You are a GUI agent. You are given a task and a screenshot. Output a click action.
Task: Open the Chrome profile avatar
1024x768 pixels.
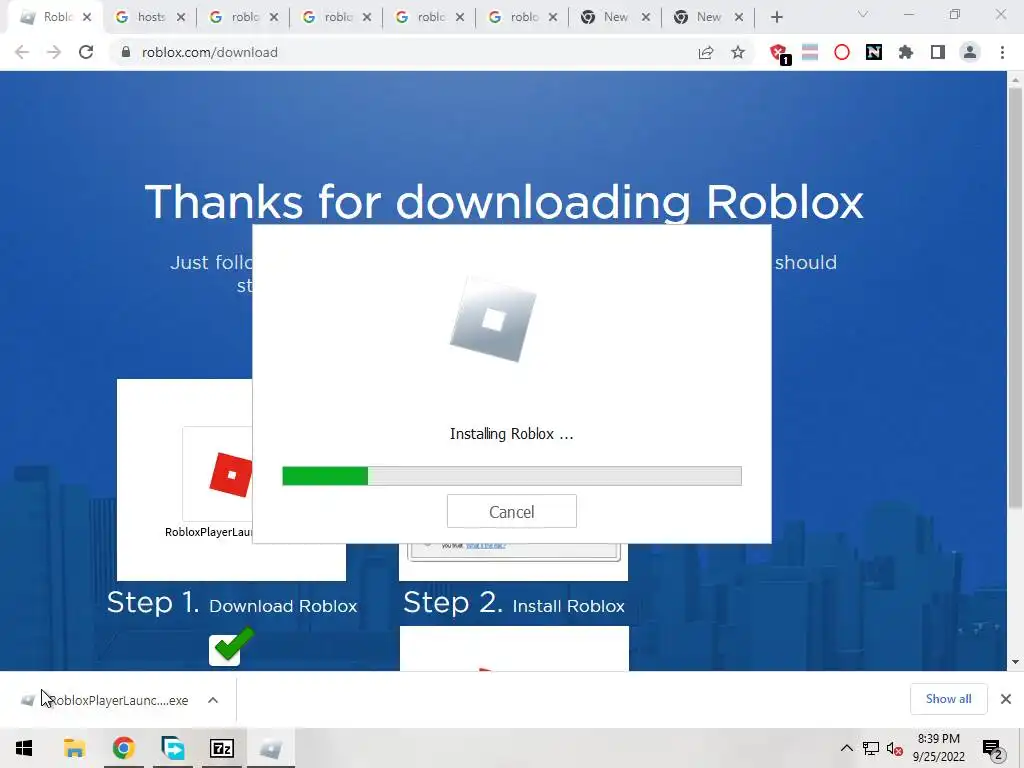tap(970, 52)
